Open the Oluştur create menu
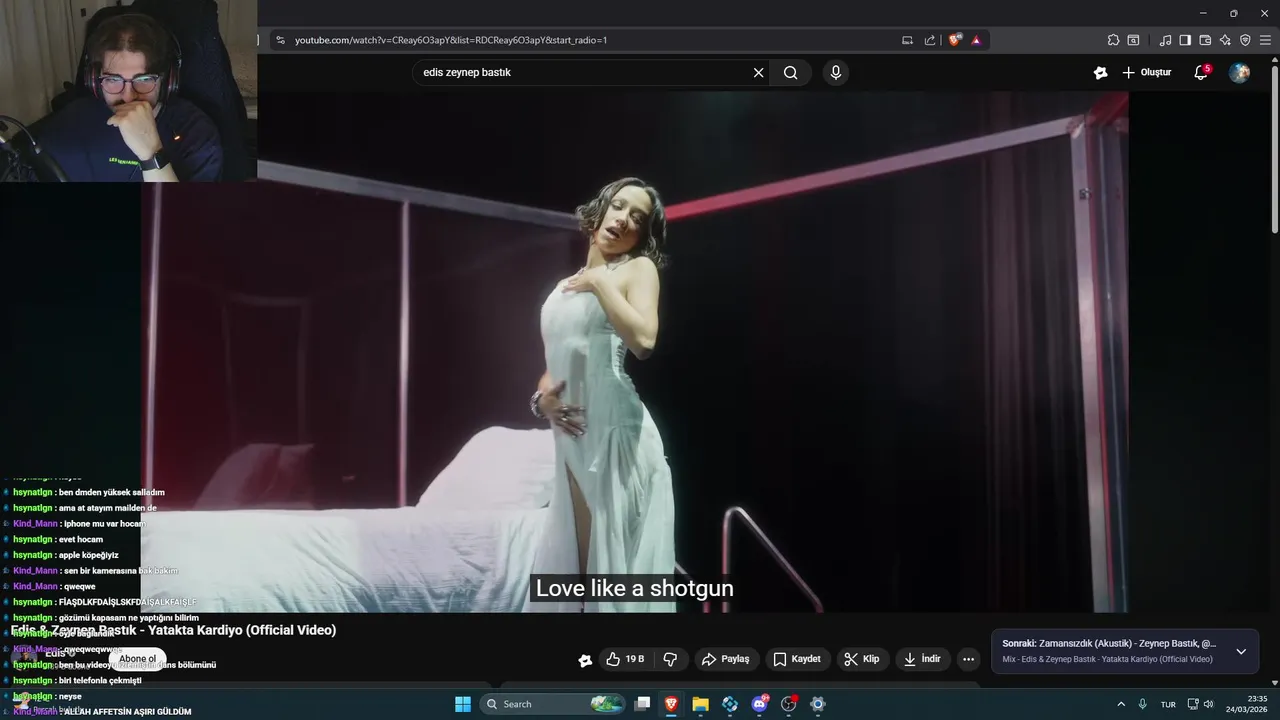Screen dimensions: 1280x720 click(1146, 72)
